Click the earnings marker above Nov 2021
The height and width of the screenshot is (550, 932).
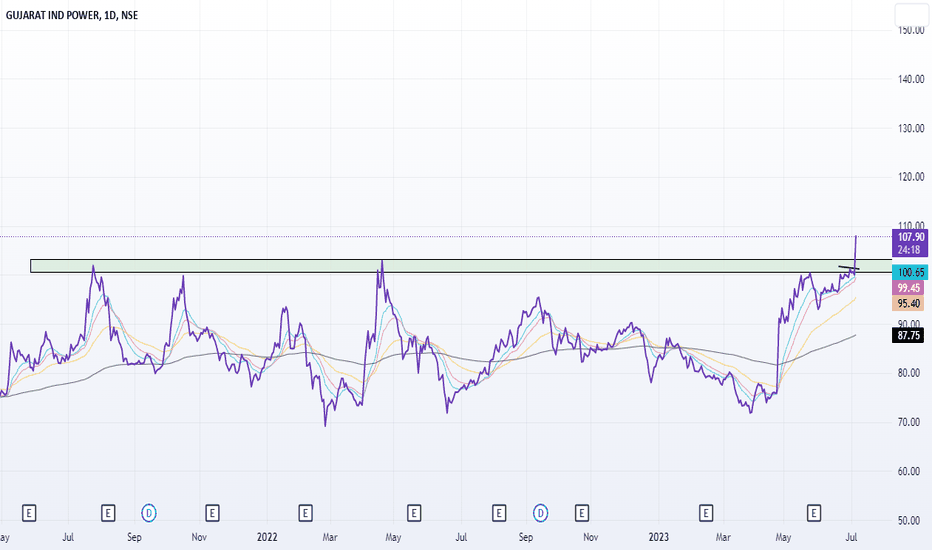click(212, 513)
